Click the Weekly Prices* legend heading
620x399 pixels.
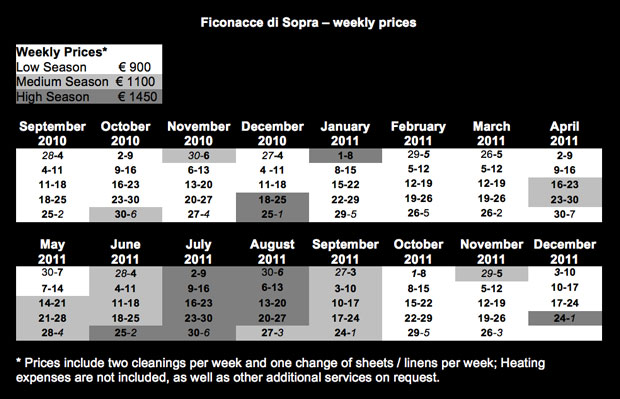click(62, 52)
